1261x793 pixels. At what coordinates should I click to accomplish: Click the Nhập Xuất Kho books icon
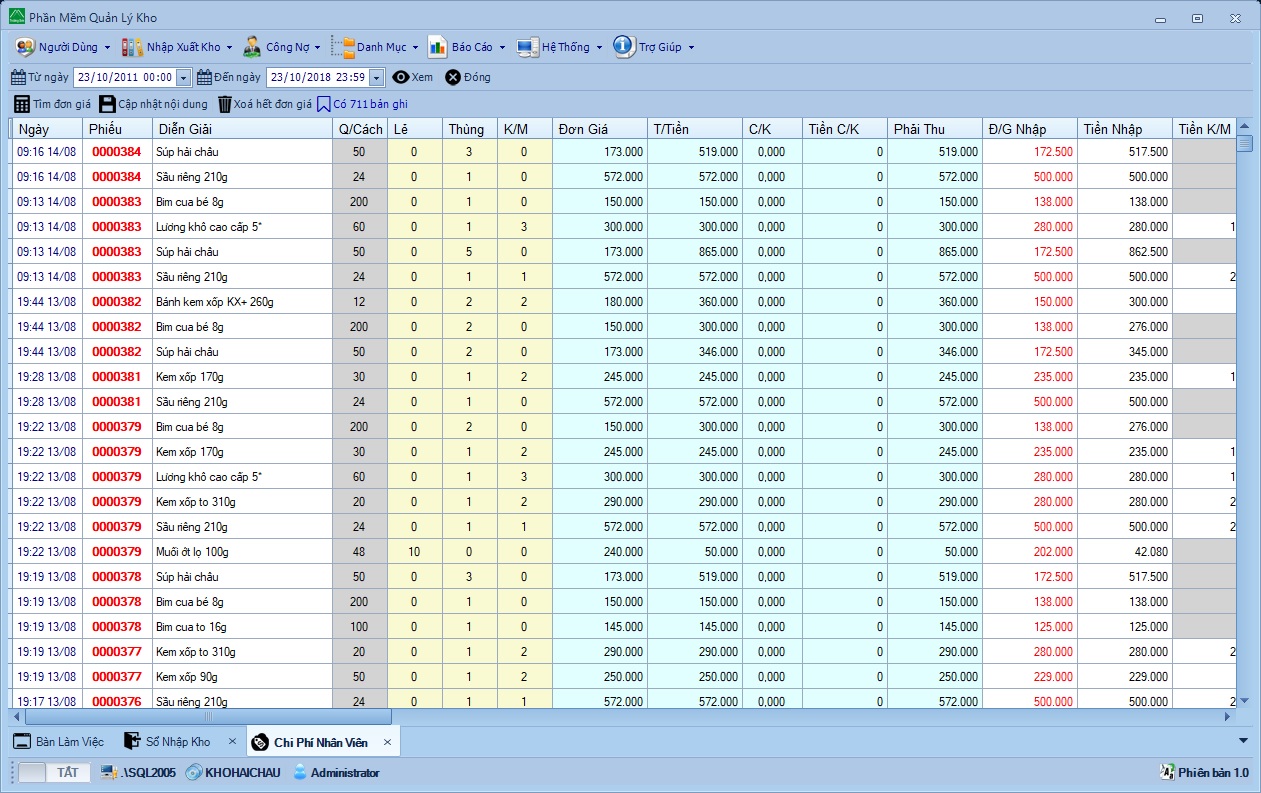click(x=132, y=47)
